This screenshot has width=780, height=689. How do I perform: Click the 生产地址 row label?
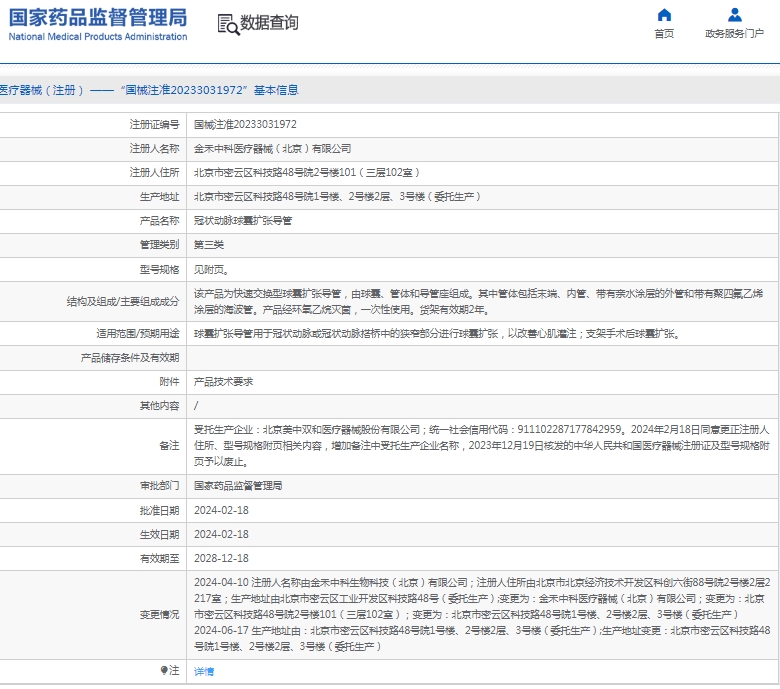(x=159, y=197)
